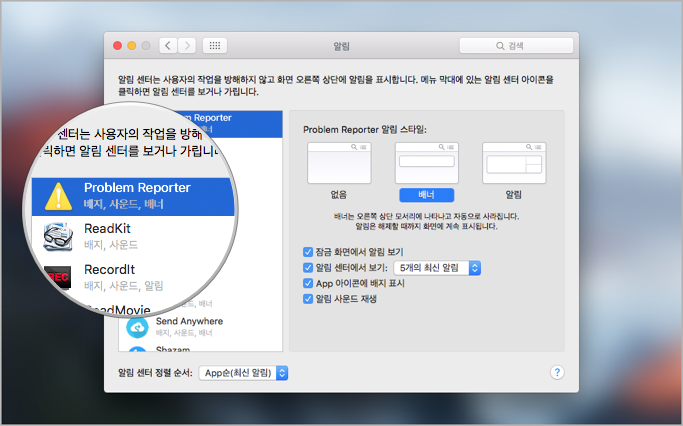This screenshot has height=426, width=683.
Task: Focus the 검색 search field
Action: click(x=516, y=46)
